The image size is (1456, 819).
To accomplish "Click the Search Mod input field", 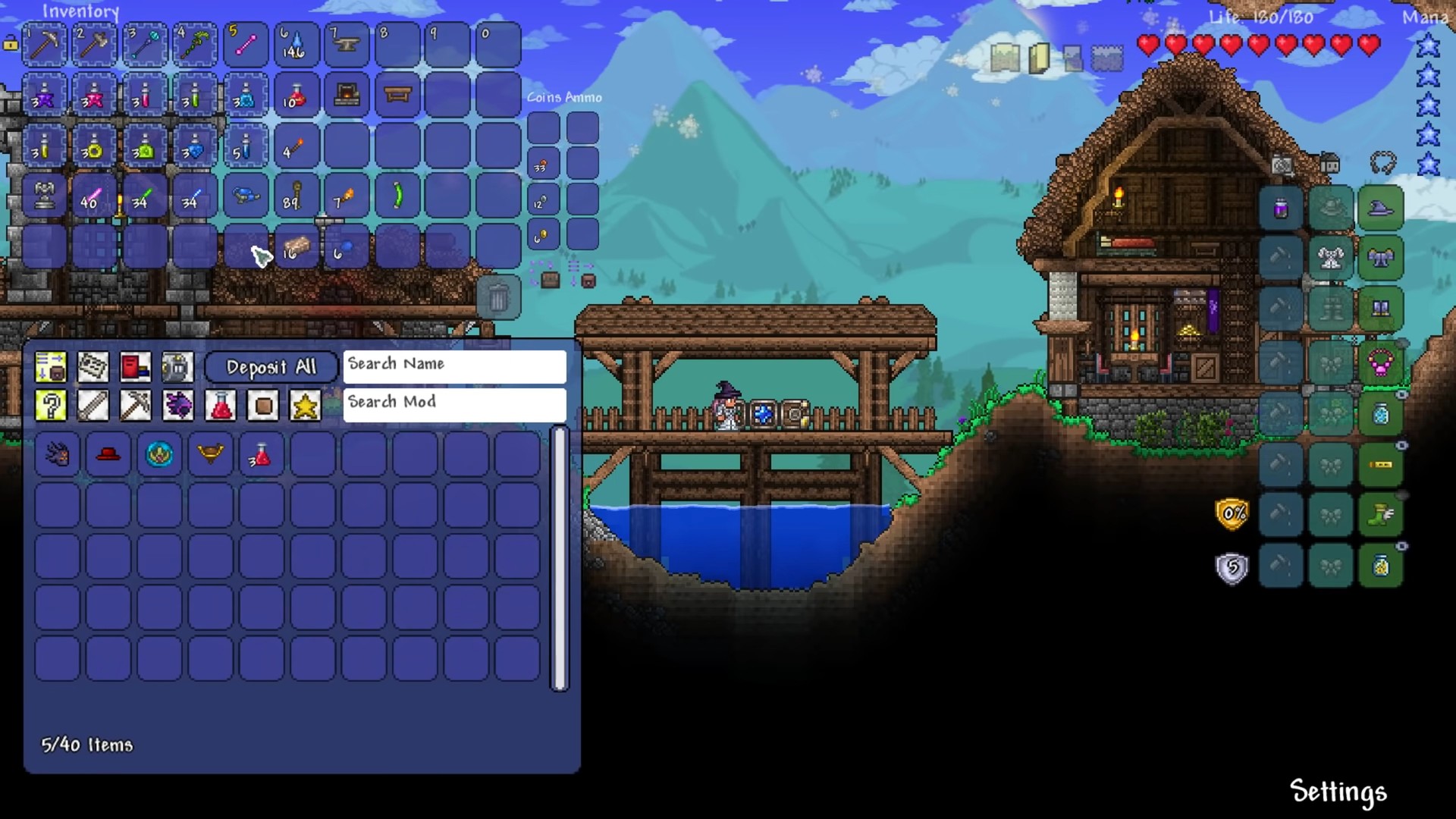I will coord(454,402).
